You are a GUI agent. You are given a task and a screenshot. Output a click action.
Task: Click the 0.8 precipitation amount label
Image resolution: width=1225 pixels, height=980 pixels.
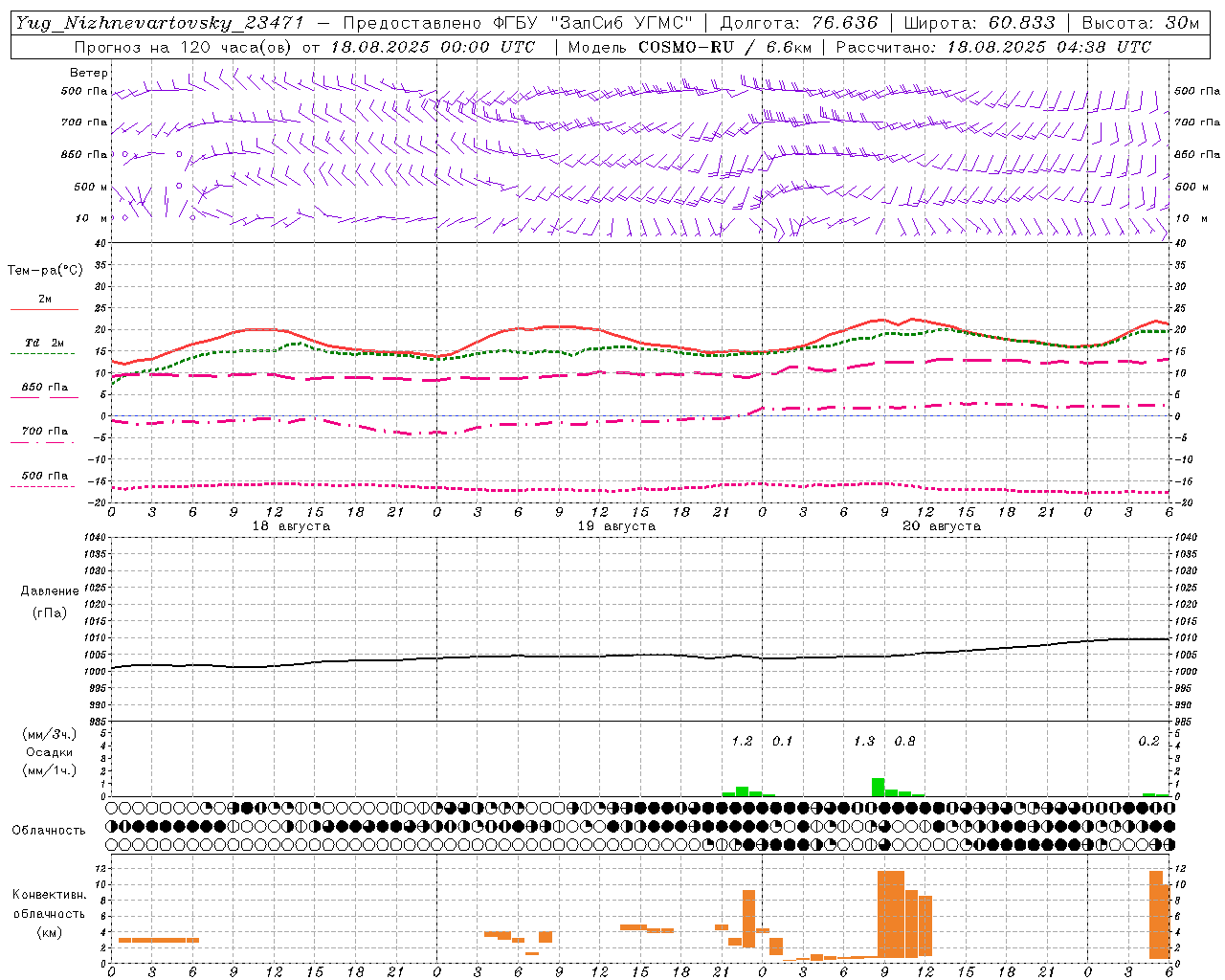click(904, 741)
